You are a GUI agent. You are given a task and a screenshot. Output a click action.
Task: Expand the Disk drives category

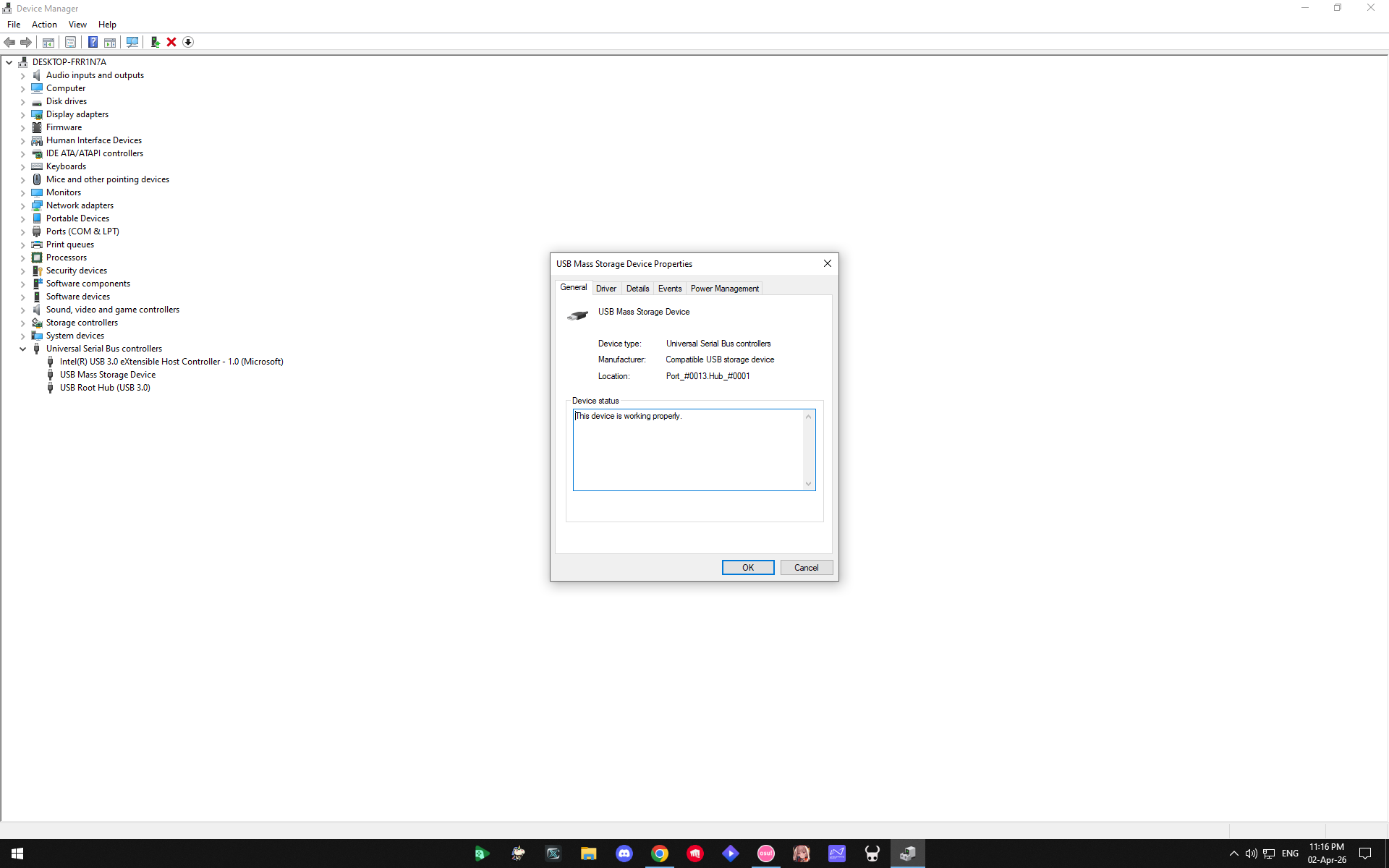22,101
